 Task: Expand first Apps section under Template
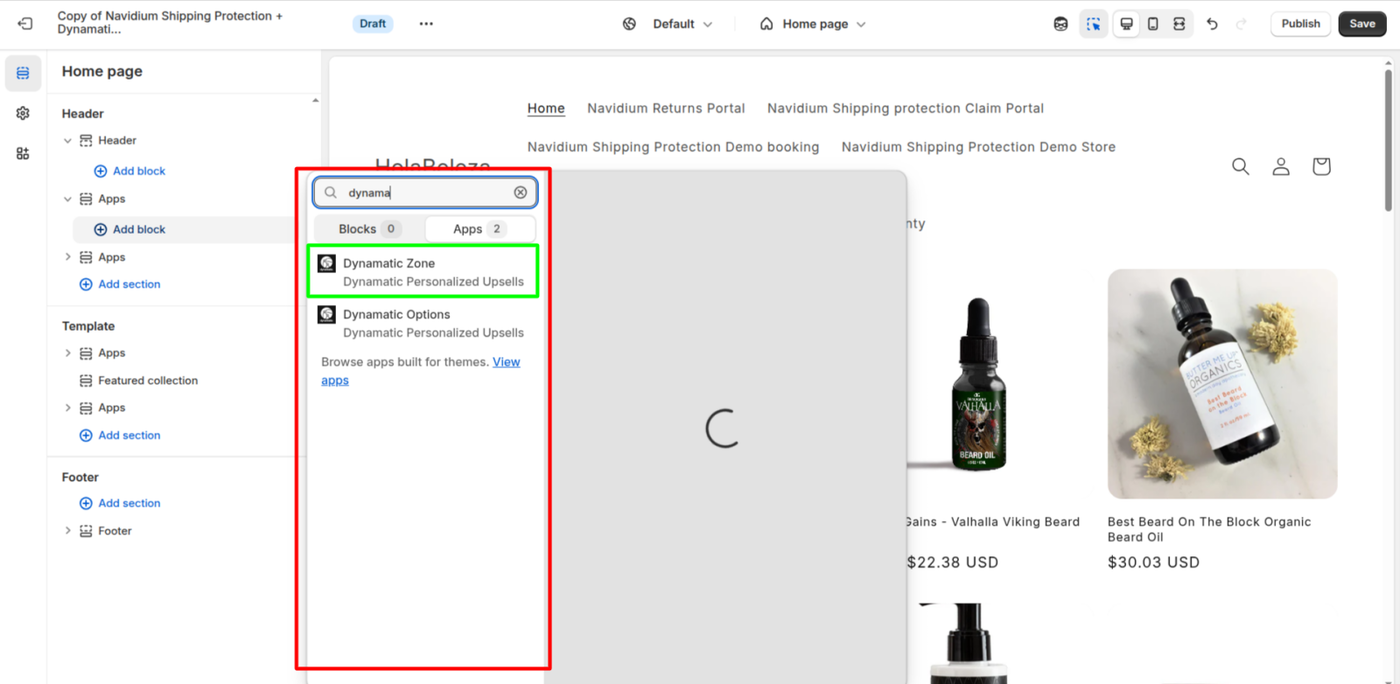click(68, 353)
